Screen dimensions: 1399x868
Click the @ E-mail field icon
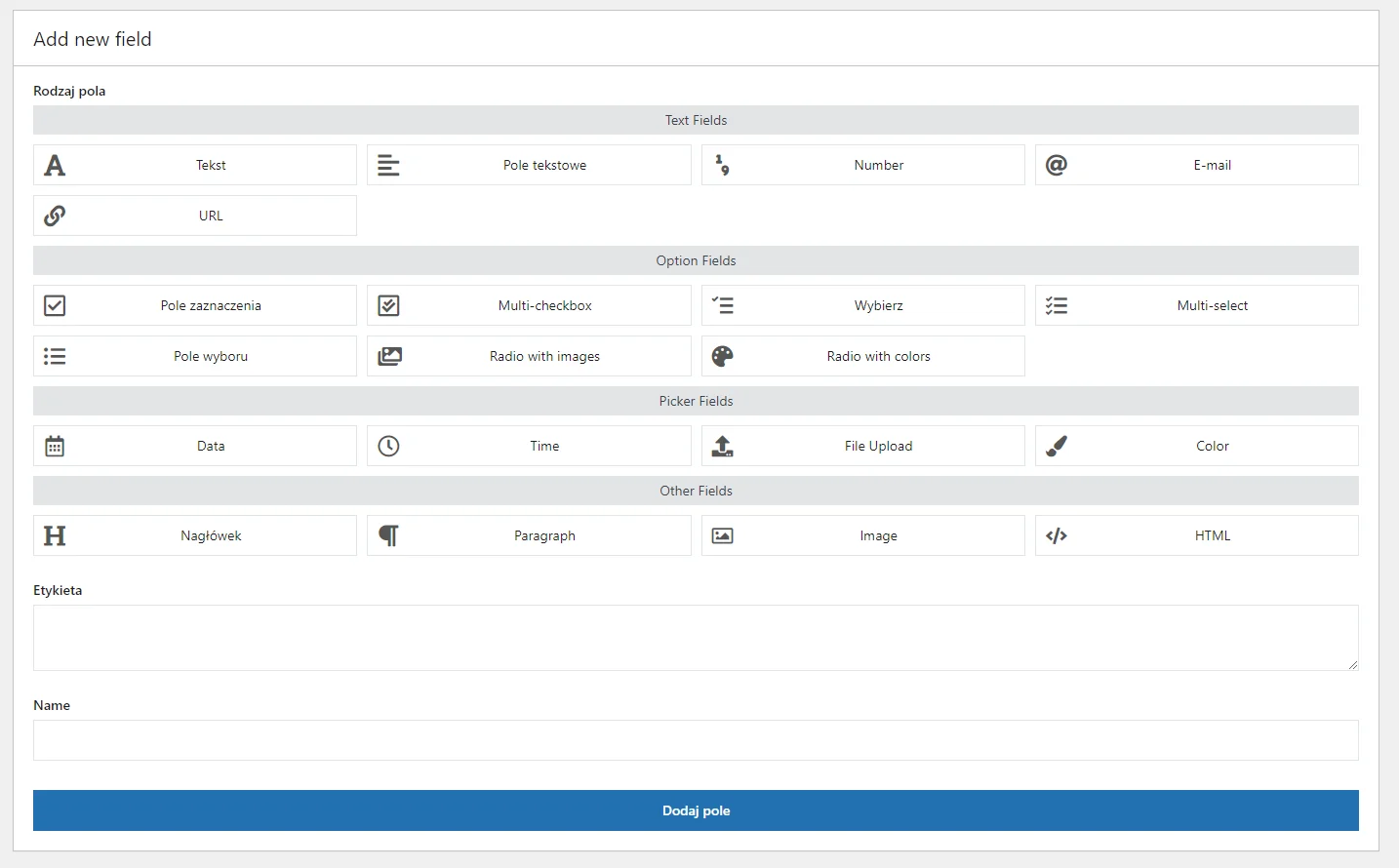pyautogui.click(x=1057, y=165)
